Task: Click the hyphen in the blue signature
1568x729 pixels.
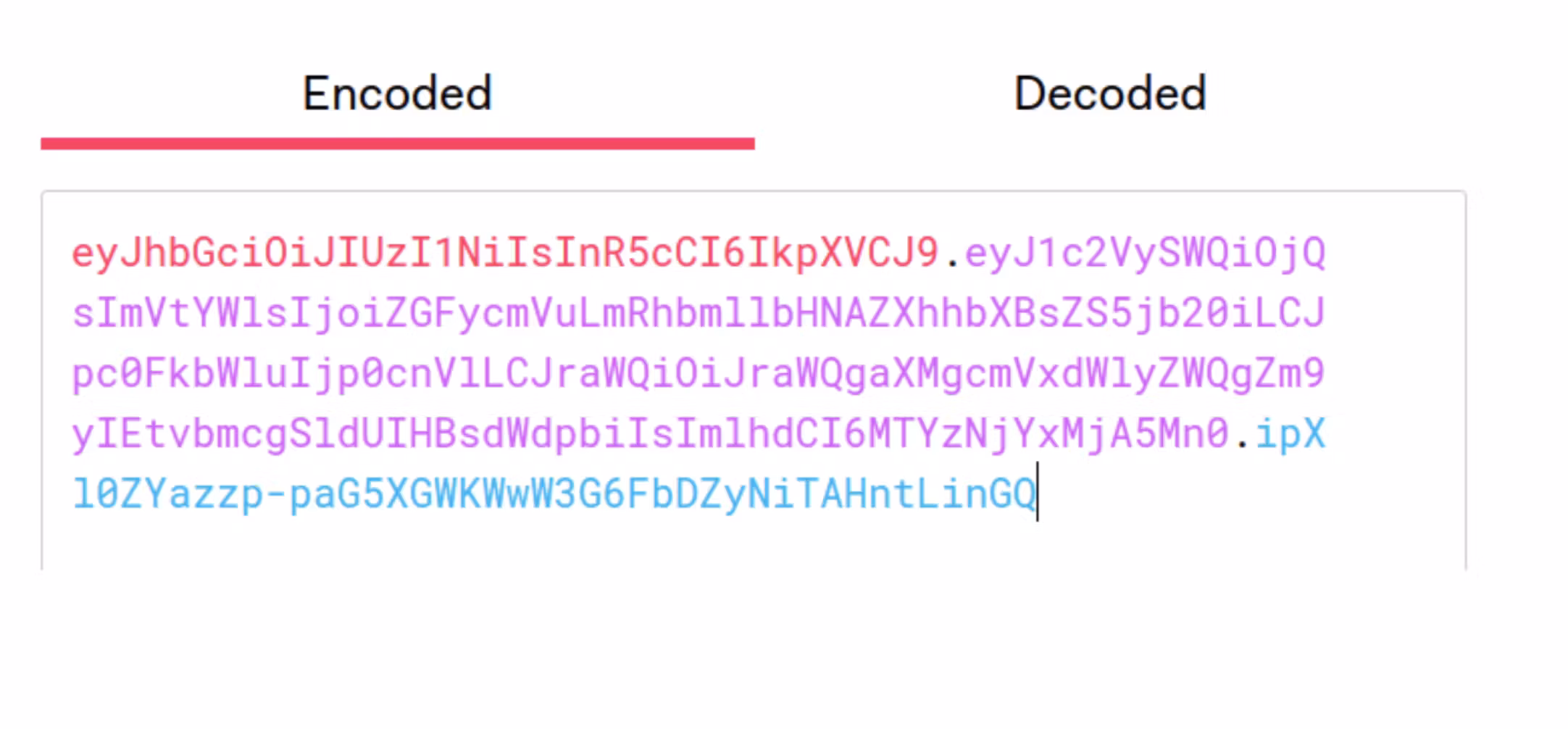Action: [x=276, y=494]
